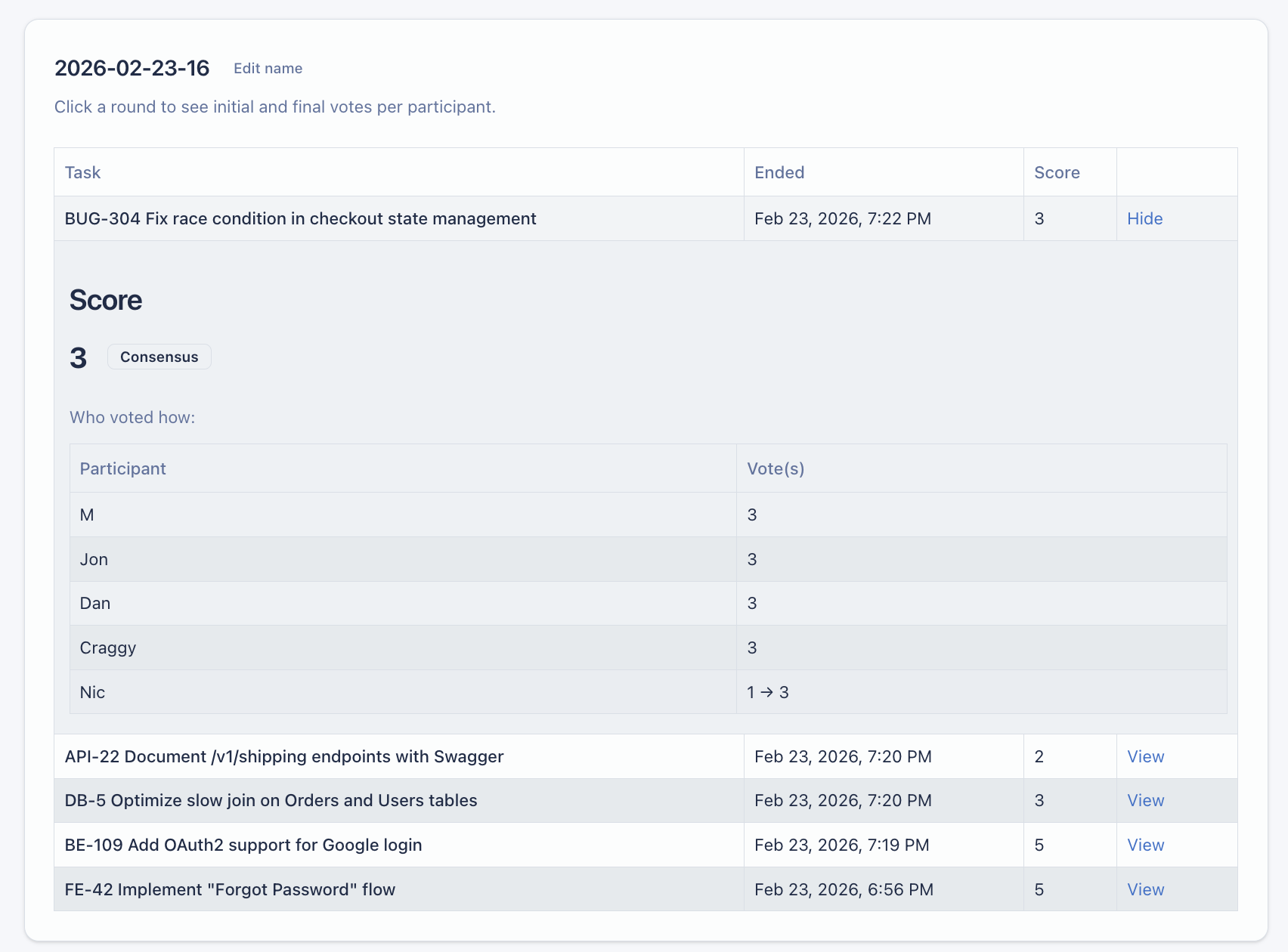This screenshot has width=1288, height=952.
Task: Select the DB-5 Optimize slow join row
Action: (271, 800)
